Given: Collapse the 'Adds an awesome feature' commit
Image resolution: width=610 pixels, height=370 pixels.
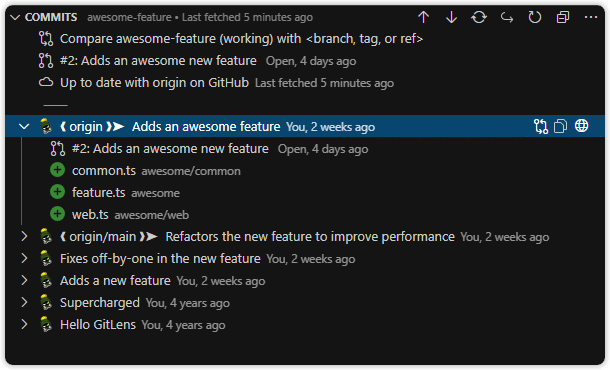Looking at the screenshot, I should pos(24,126).
